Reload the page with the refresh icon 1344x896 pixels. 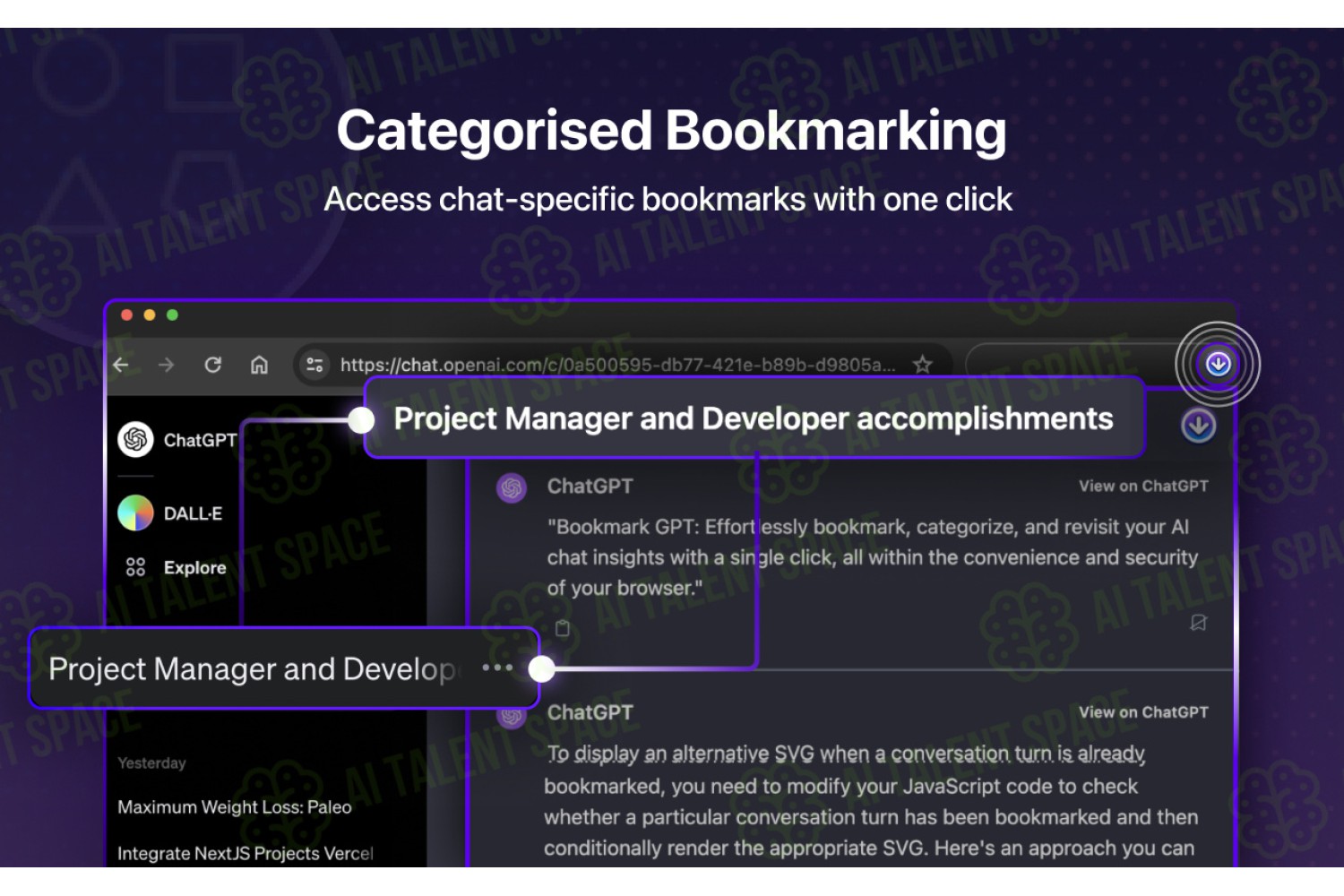point(213,365)
